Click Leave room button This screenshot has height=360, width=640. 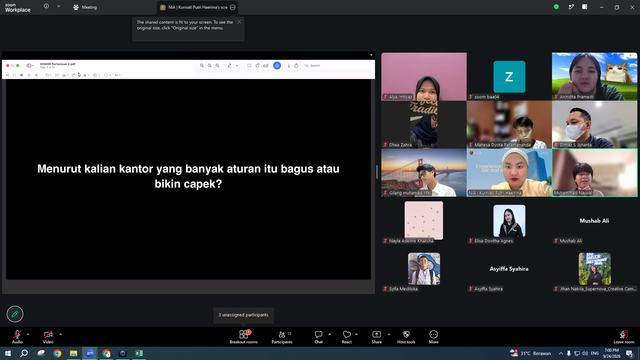click(x=624, y=337)
